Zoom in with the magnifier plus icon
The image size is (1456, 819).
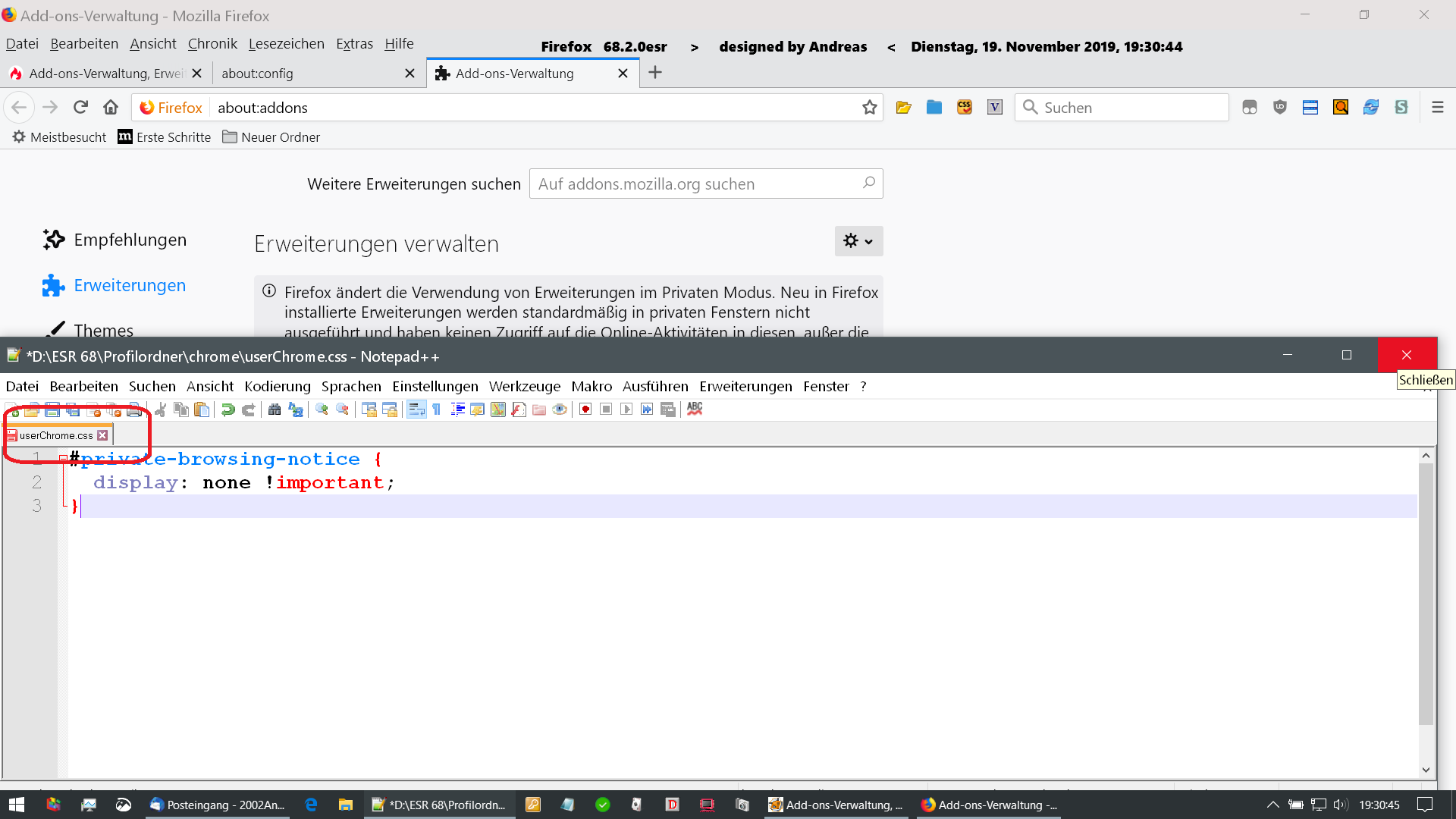pyautogui.click(x=322, y=409)
